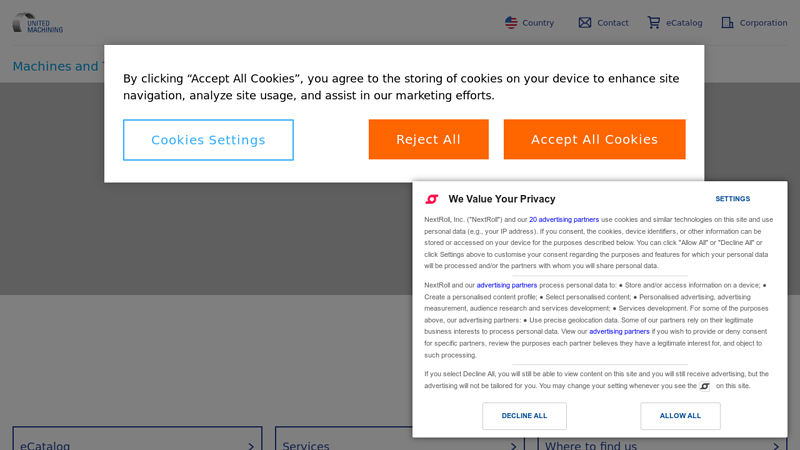The height and width of the screenshot is (450, 800).
Task: Reject all cookies
Action: [x=428, y=140]
